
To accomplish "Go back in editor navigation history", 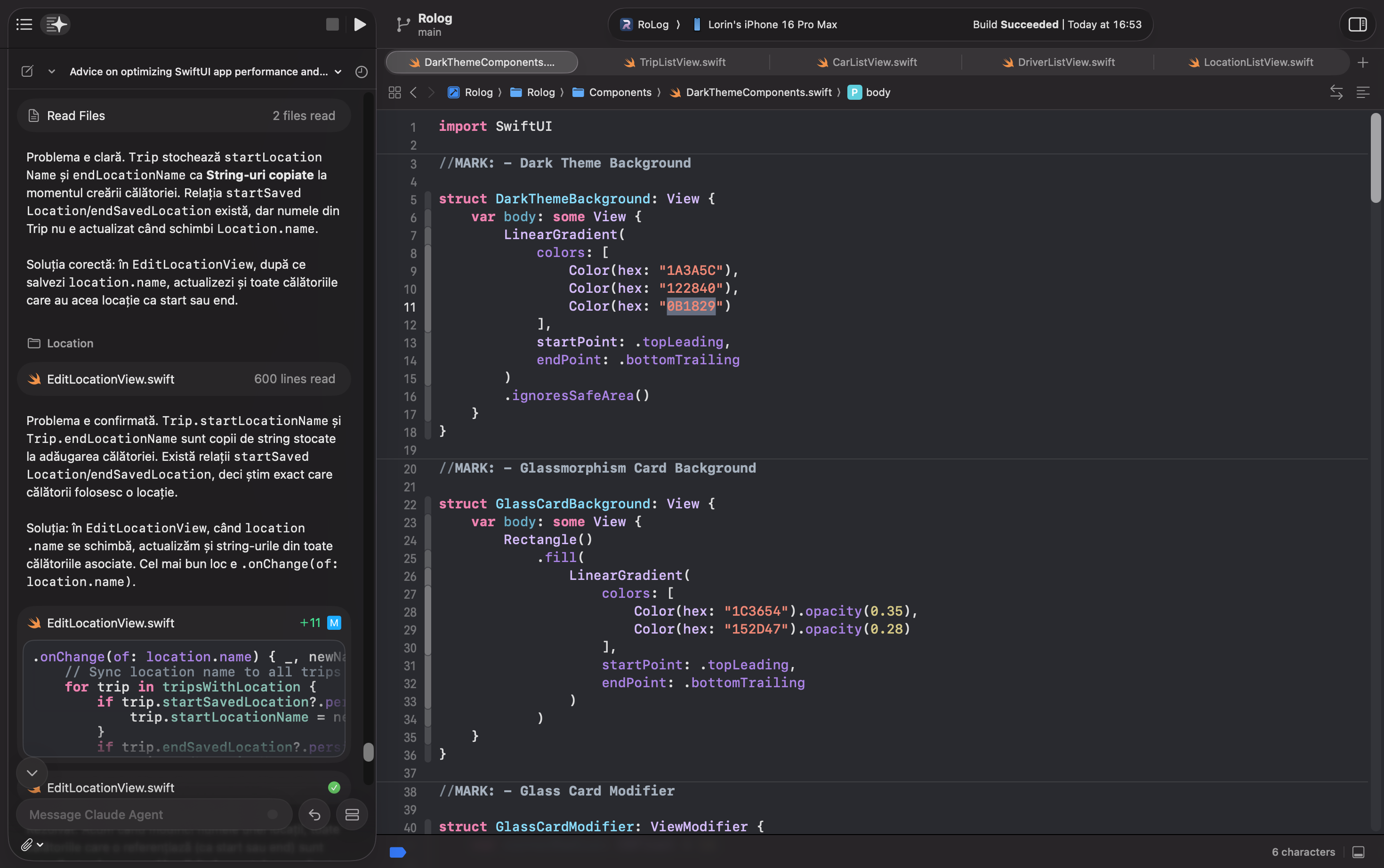I will 413,92.
